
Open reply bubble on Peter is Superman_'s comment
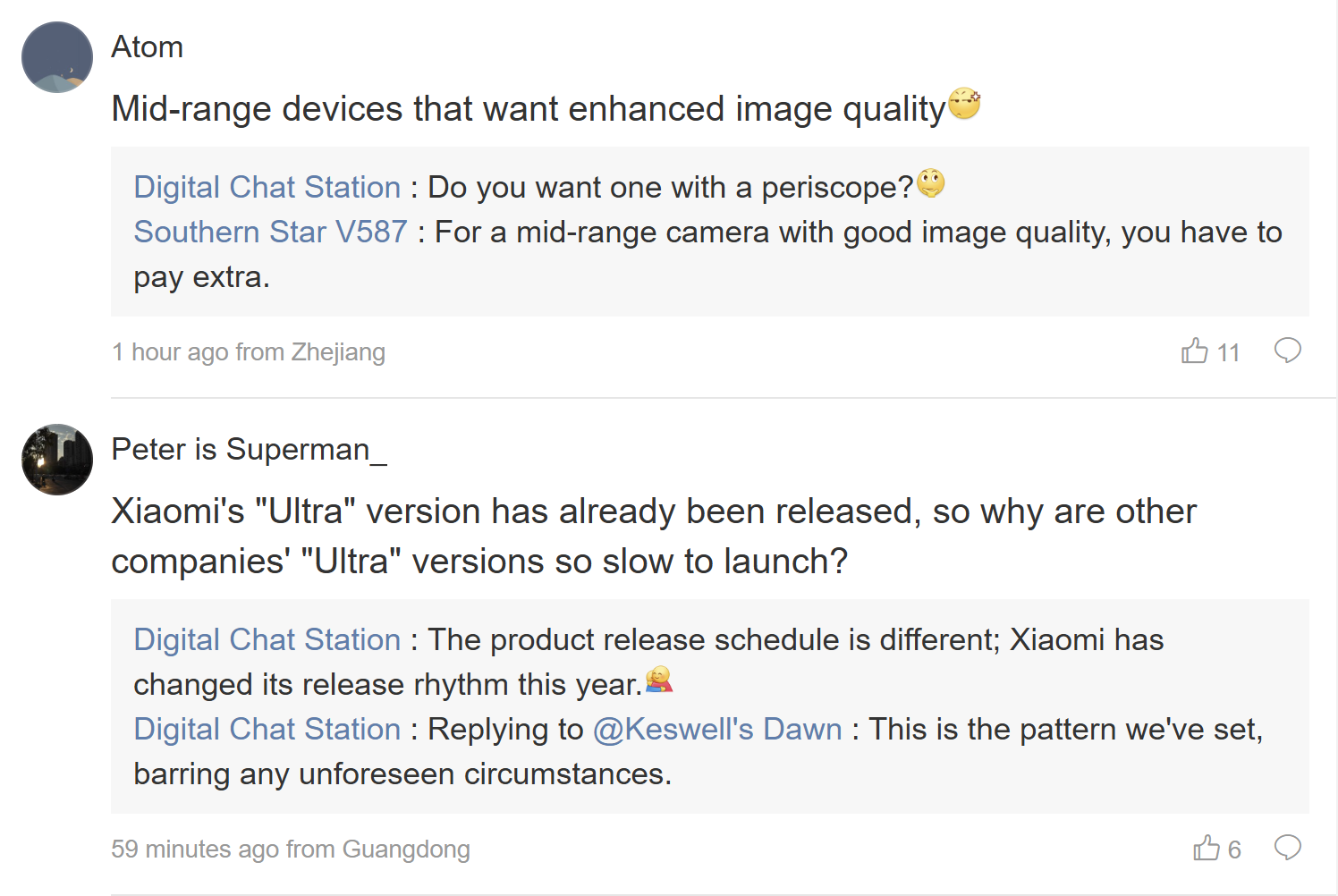coord(1287,847)
